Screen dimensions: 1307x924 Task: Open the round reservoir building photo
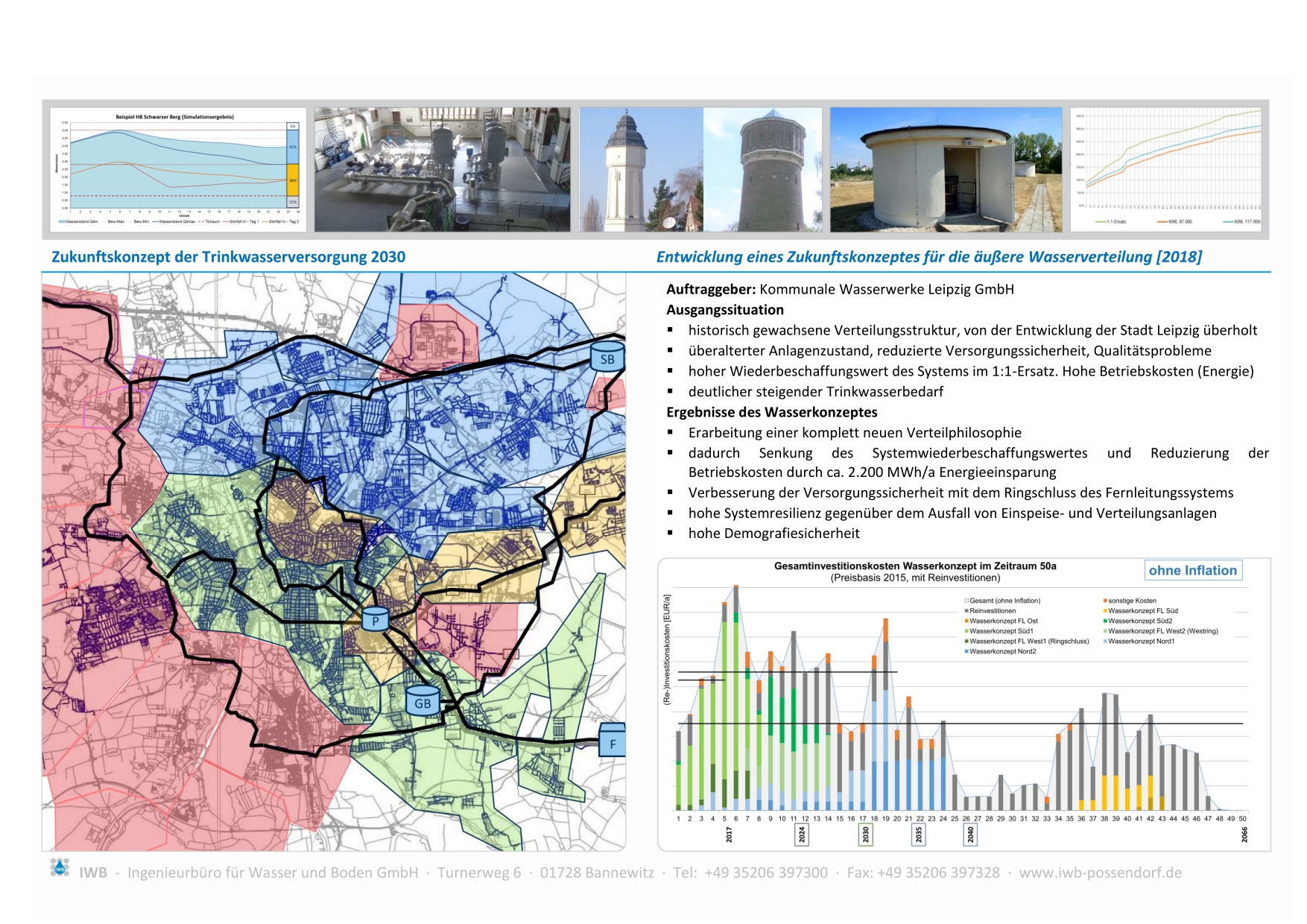click(946, 169)
